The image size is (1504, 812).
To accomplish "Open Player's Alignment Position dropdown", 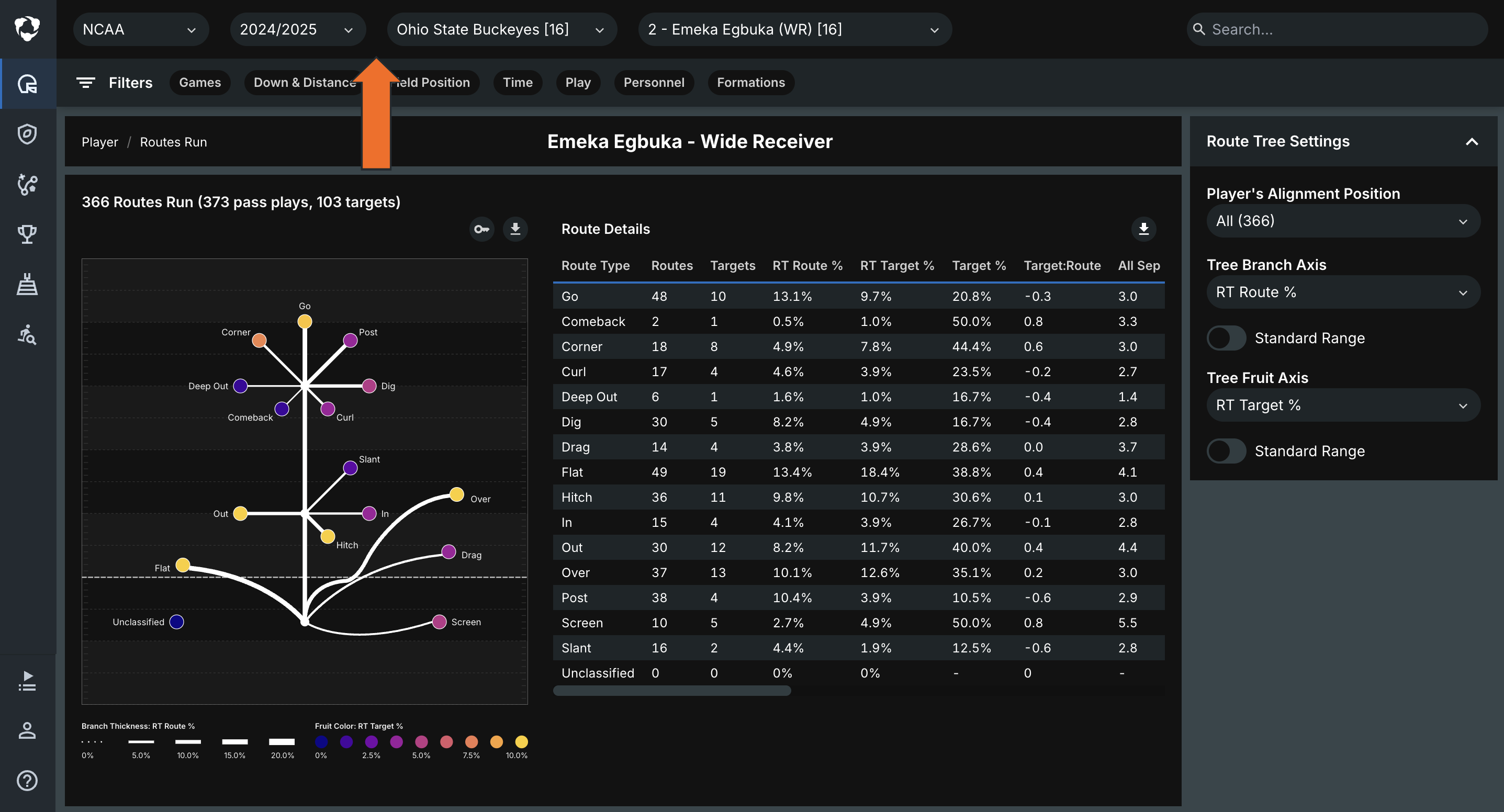I will click(x=1343, y=221).
